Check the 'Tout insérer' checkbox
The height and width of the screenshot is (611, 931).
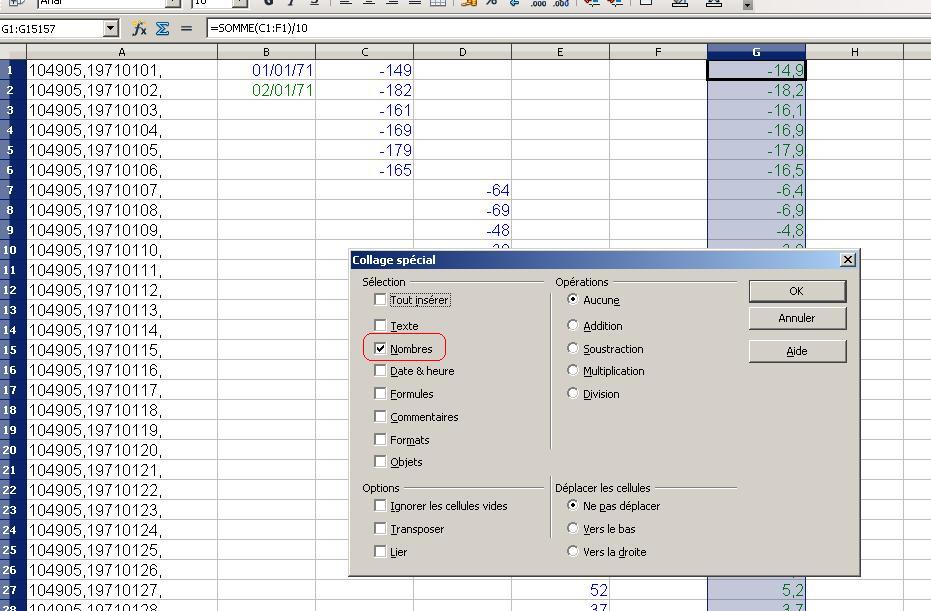(x=380, y=299)
